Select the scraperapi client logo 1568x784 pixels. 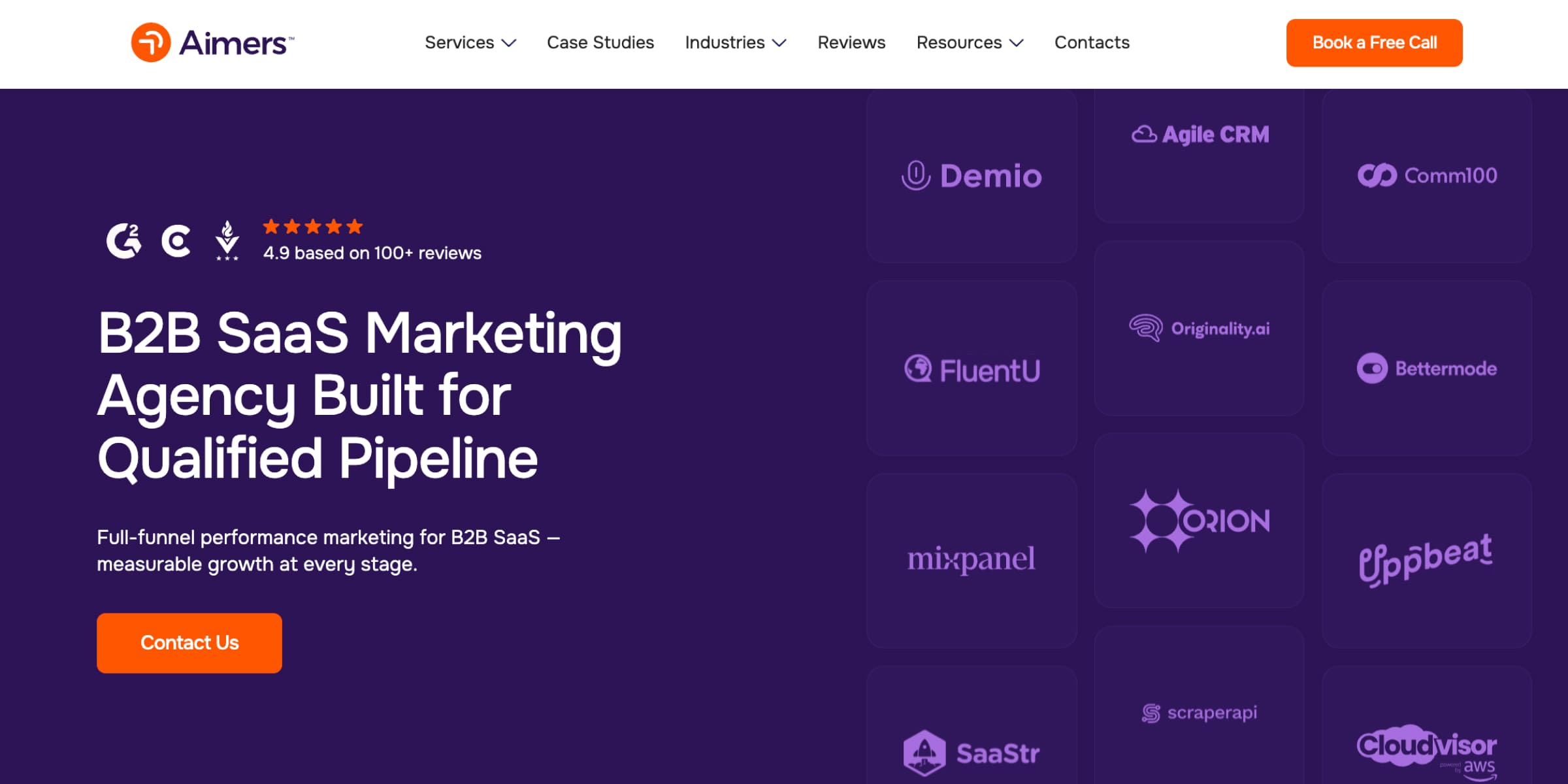tap(1200, 713)
